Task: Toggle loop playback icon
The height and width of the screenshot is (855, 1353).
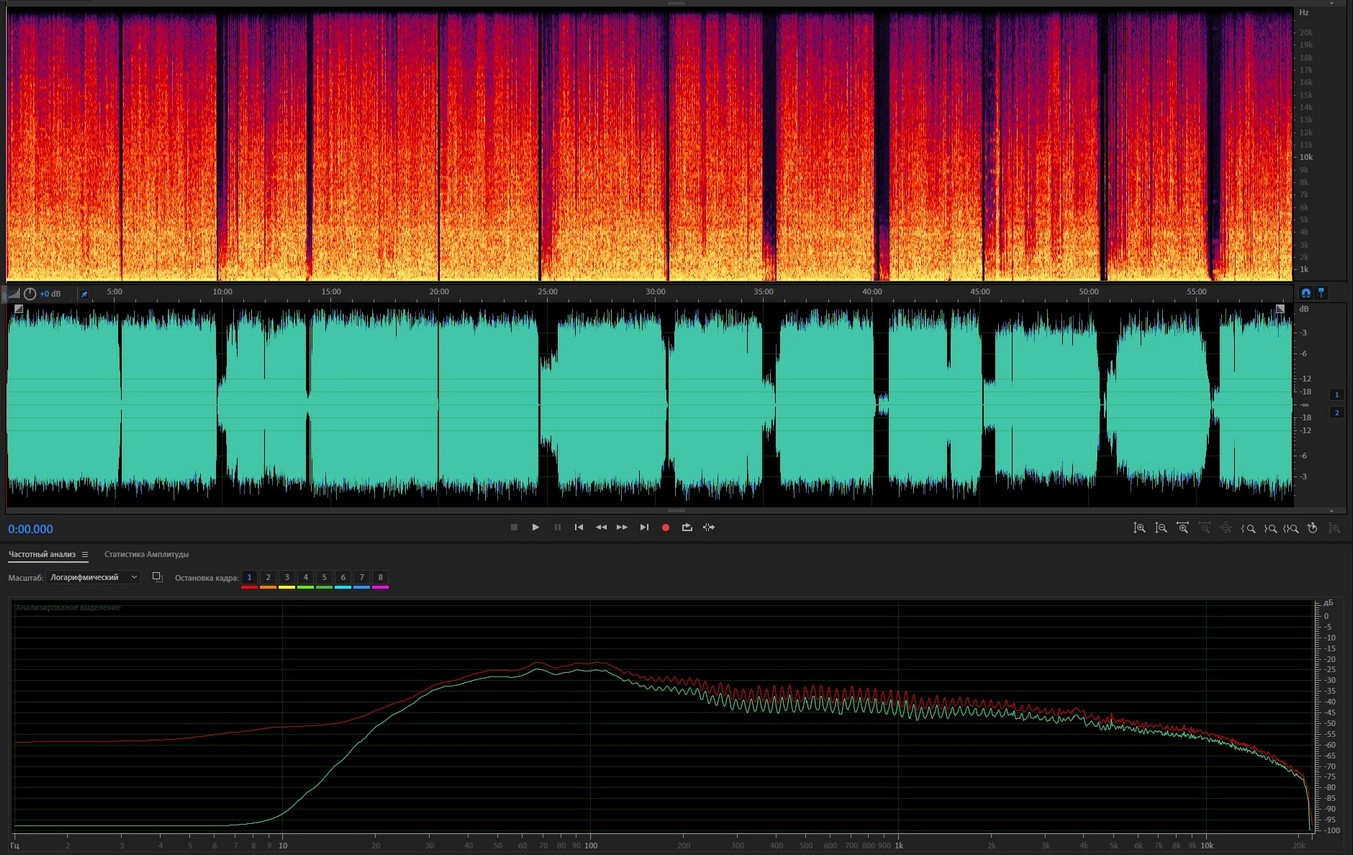Action: tap(687, 527)
